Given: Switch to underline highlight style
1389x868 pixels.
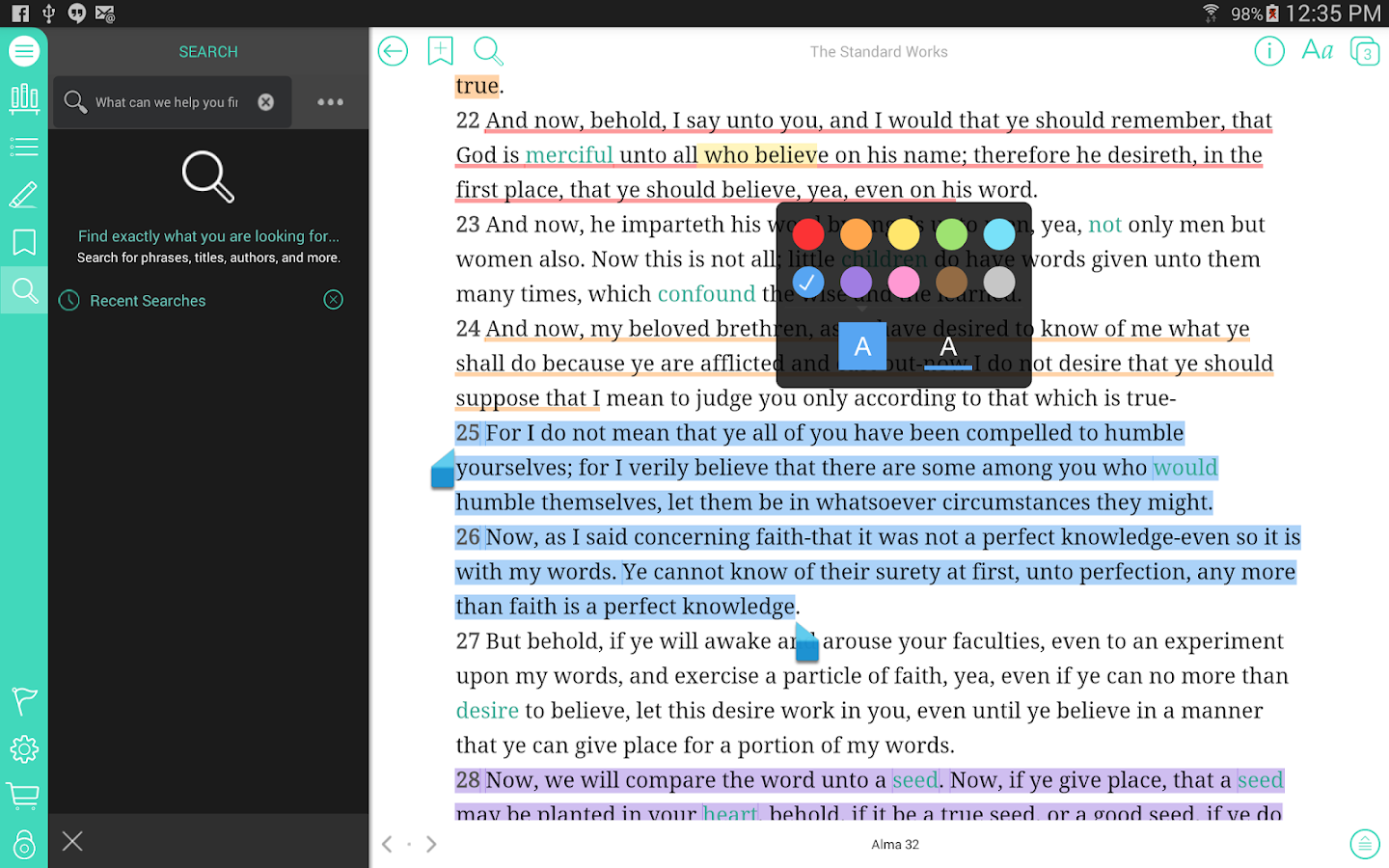Looking at the screenshot, I should click(948, 348).
